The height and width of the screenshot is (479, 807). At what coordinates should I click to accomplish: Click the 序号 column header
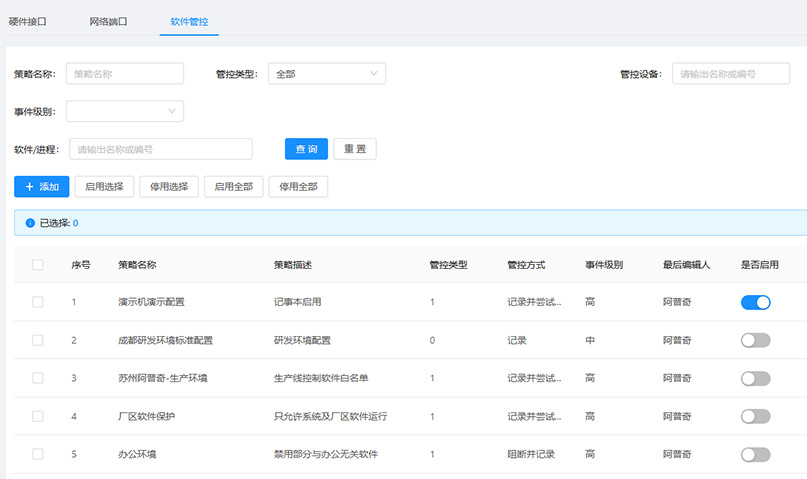coord(81,265)
